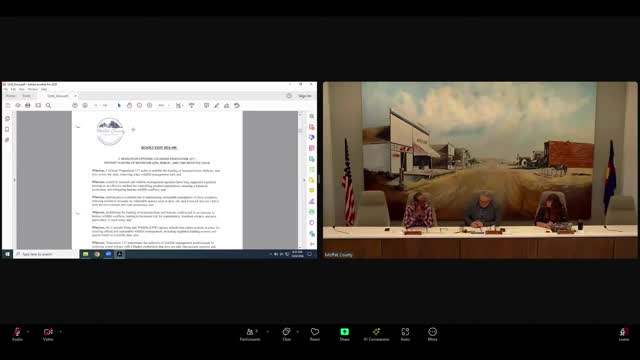Toggle the Video camera on
This screenshot has height=360, width=640.
click(48, 334)
